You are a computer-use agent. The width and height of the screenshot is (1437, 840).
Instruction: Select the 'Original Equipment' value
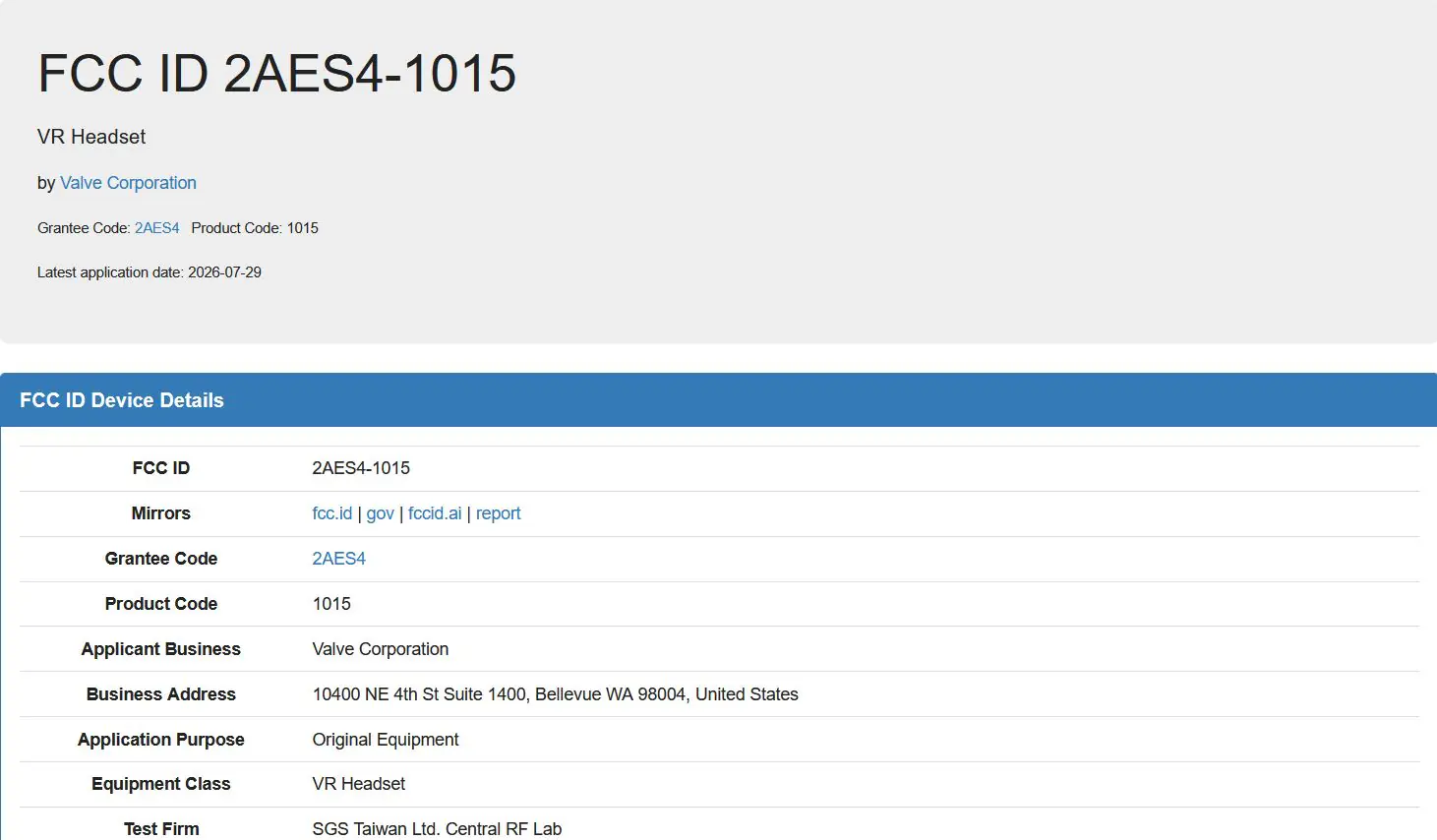pyautogui.click(x=386, y=740)
